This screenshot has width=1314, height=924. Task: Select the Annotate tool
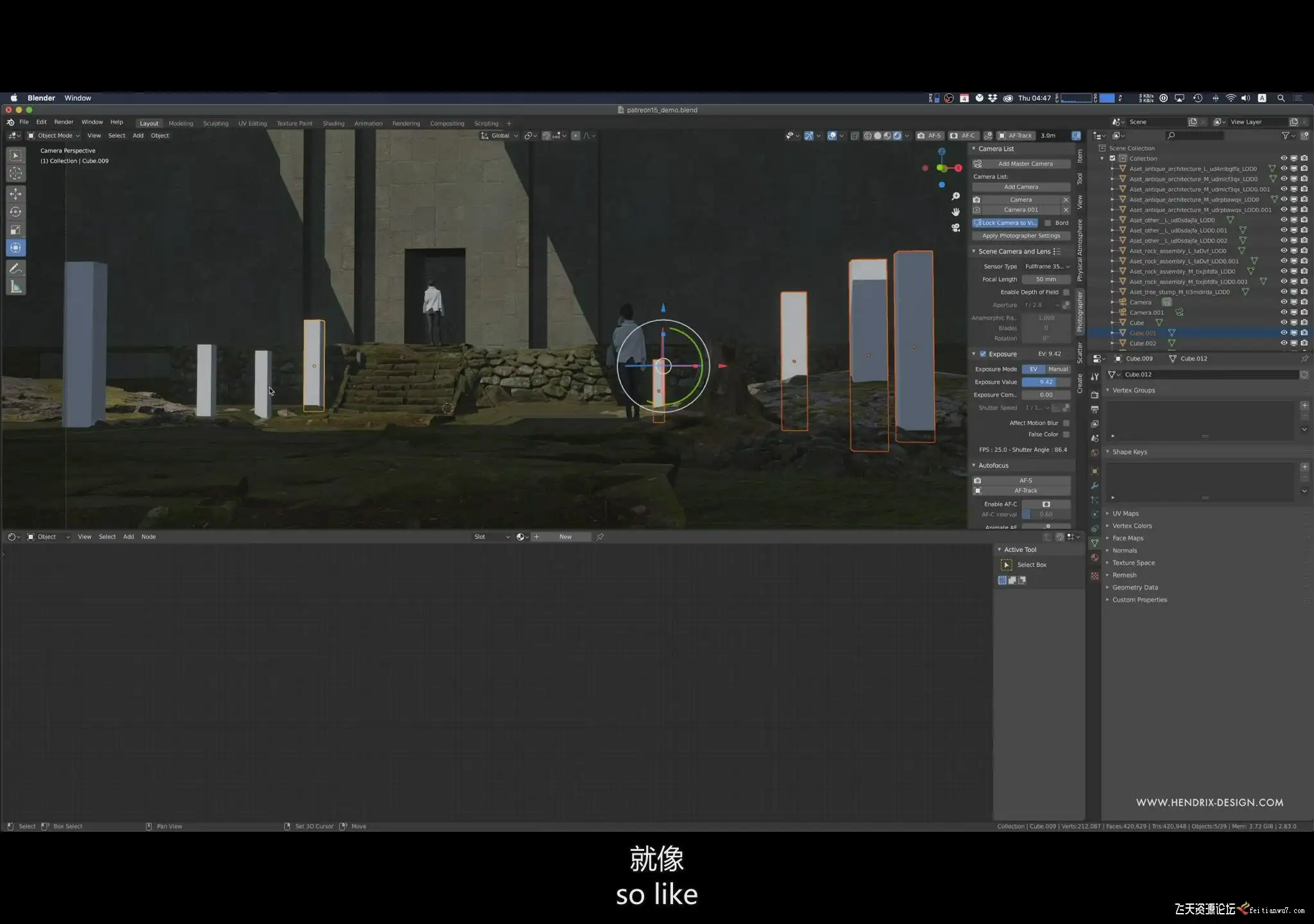(x=16, y=268)
